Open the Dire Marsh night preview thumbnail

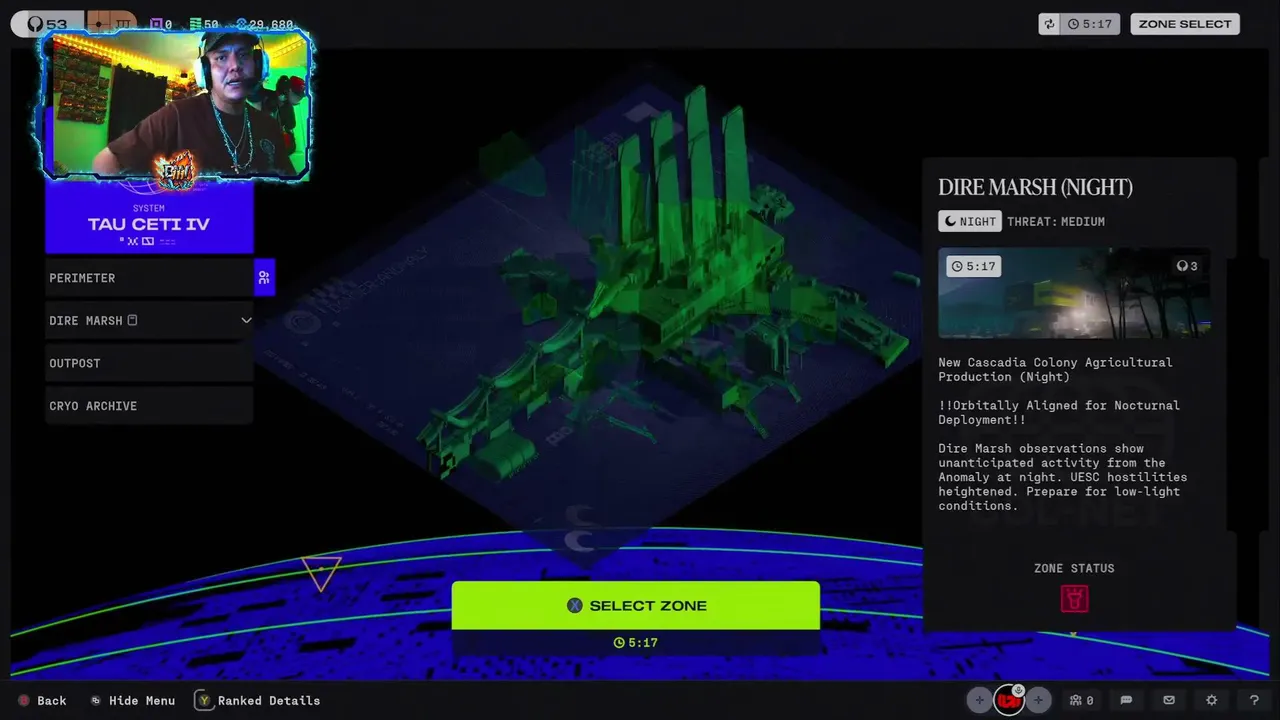pos(1074,293)
